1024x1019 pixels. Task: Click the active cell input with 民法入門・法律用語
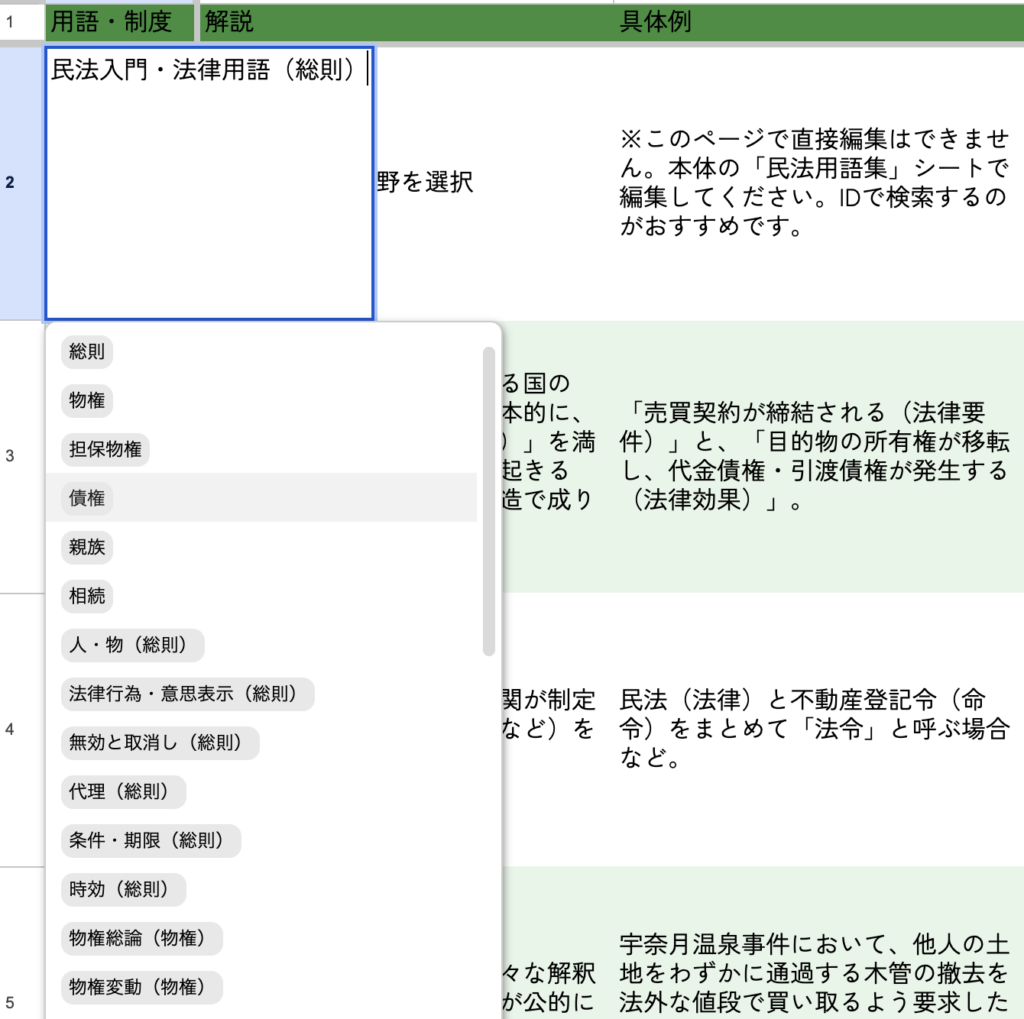click(209, 182)
